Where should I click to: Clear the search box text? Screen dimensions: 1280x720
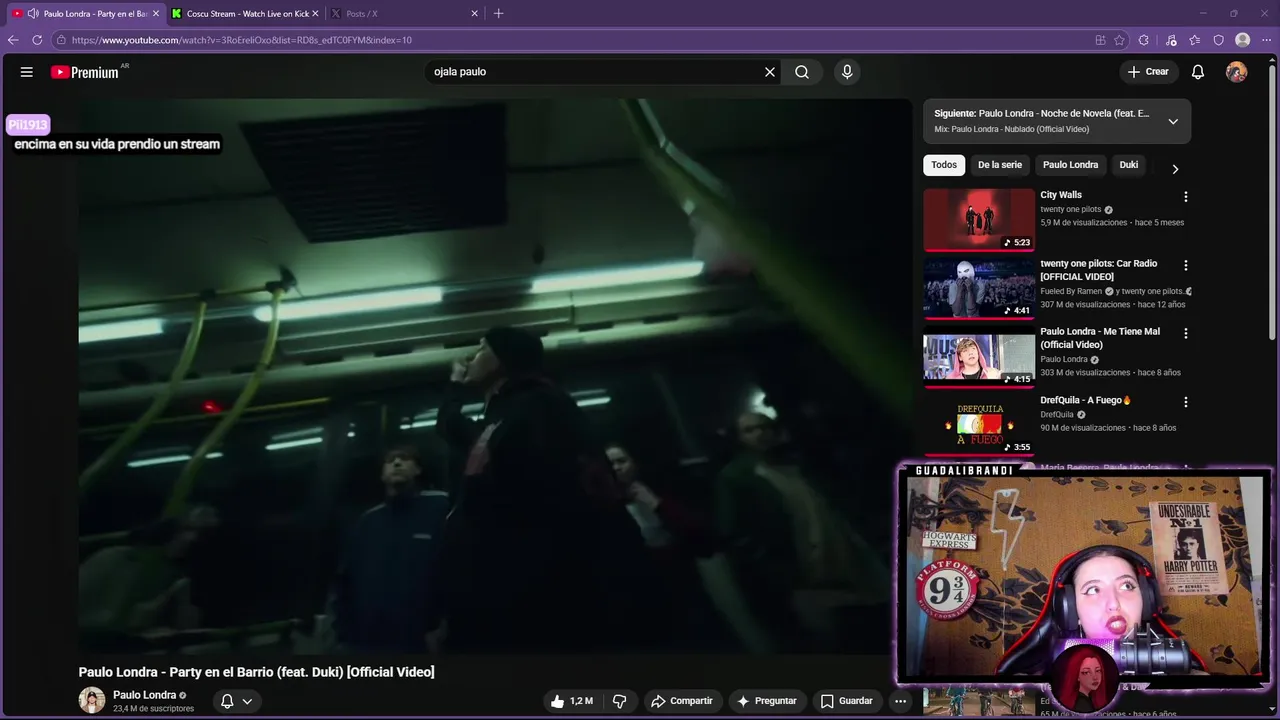pos(770,72)
